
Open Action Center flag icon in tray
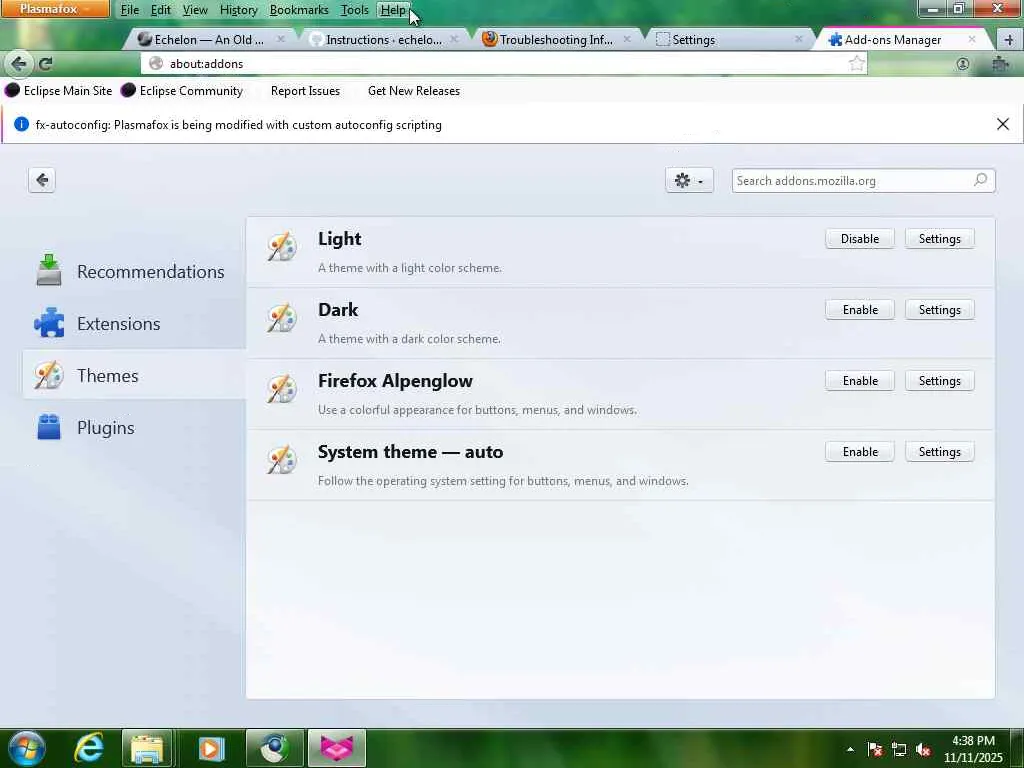coord(875,749)
